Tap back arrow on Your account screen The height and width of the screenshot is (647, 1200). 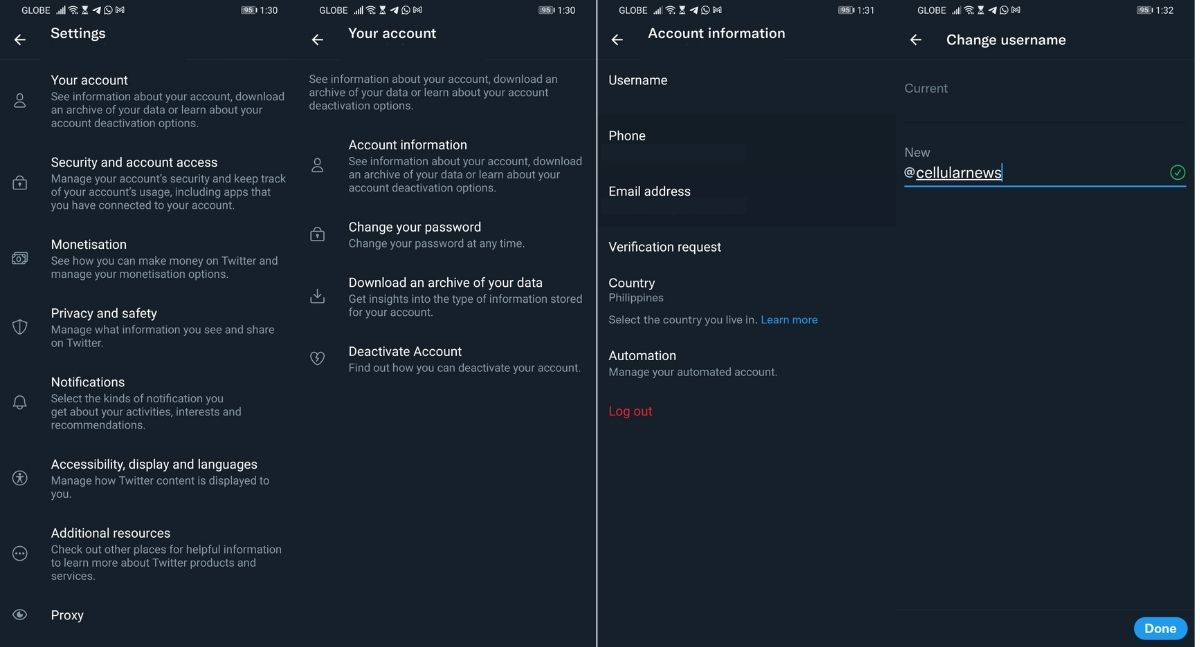coord(318,40)
